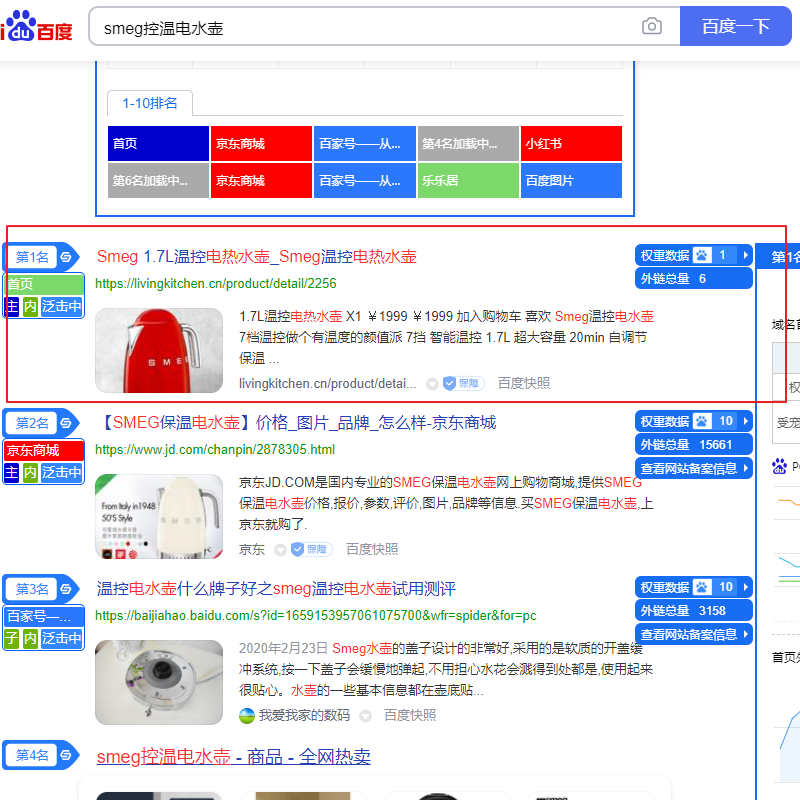This screenshot has height=800, width=800.
Task: Expand arrow on second result's 权重数据 badge
Action: tap(745, 421)
